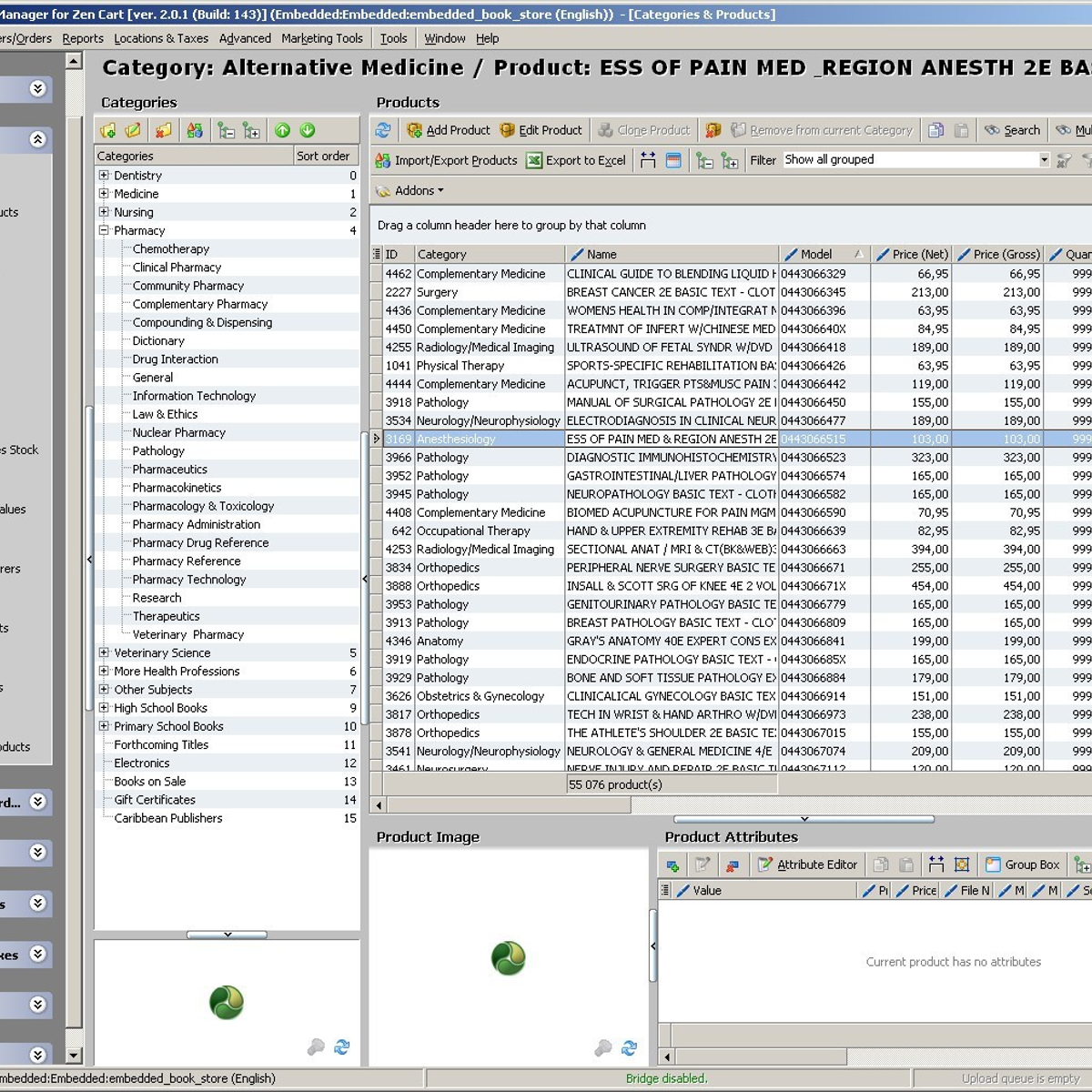Click Import/Export Products

click(x=446, y=160)
